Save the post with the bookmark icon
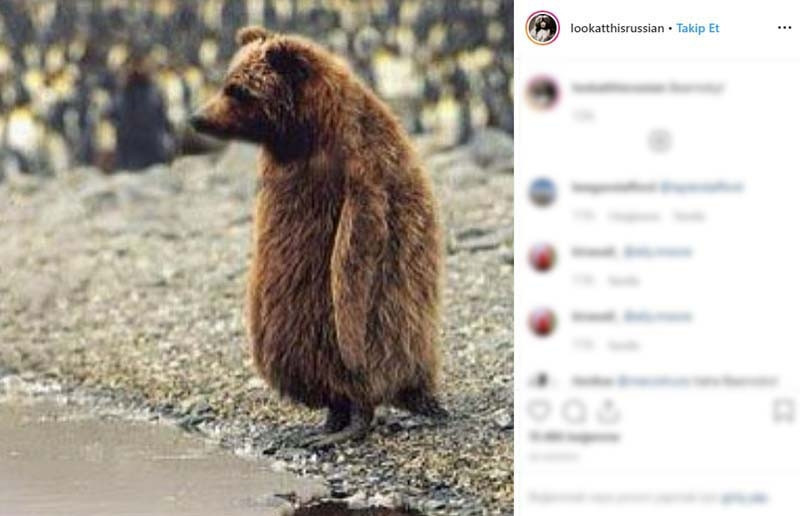800x516 pixels. (783, 411)
